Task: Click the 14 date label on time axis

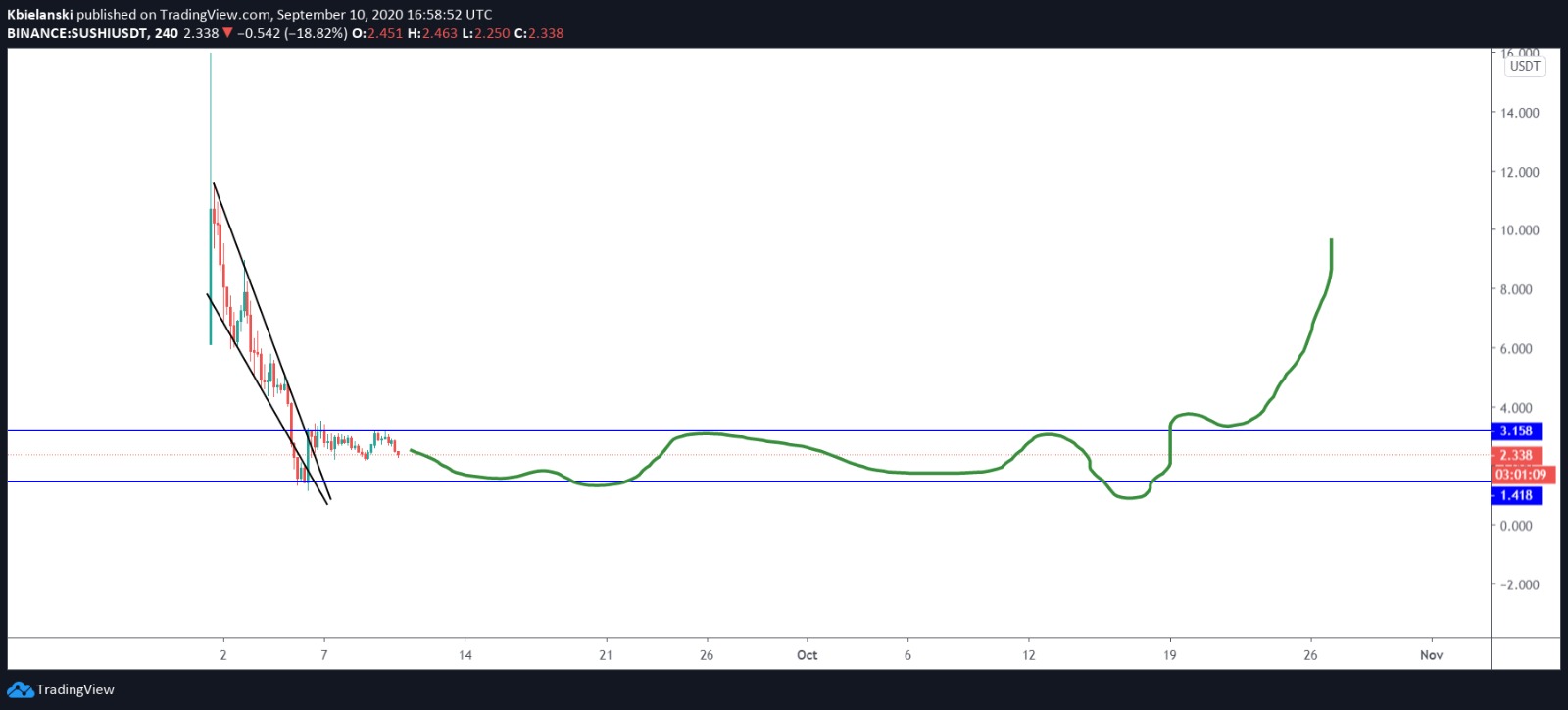Action: (x=465, y=655)
